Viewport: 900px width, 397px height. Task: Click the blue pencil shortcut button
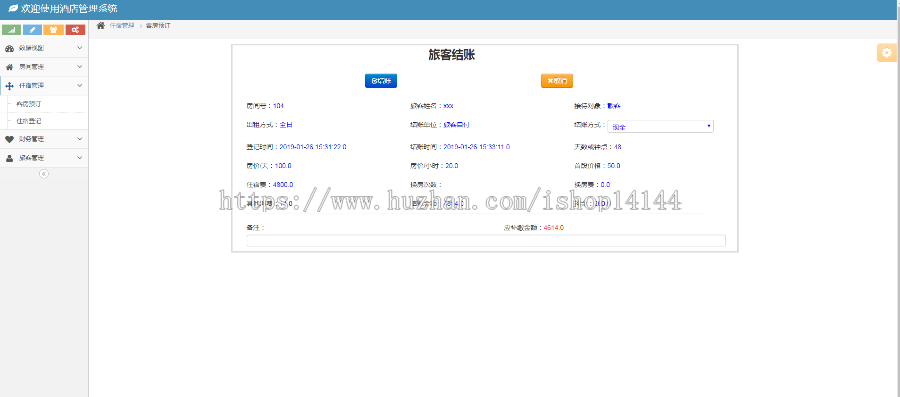pos(33,30)
